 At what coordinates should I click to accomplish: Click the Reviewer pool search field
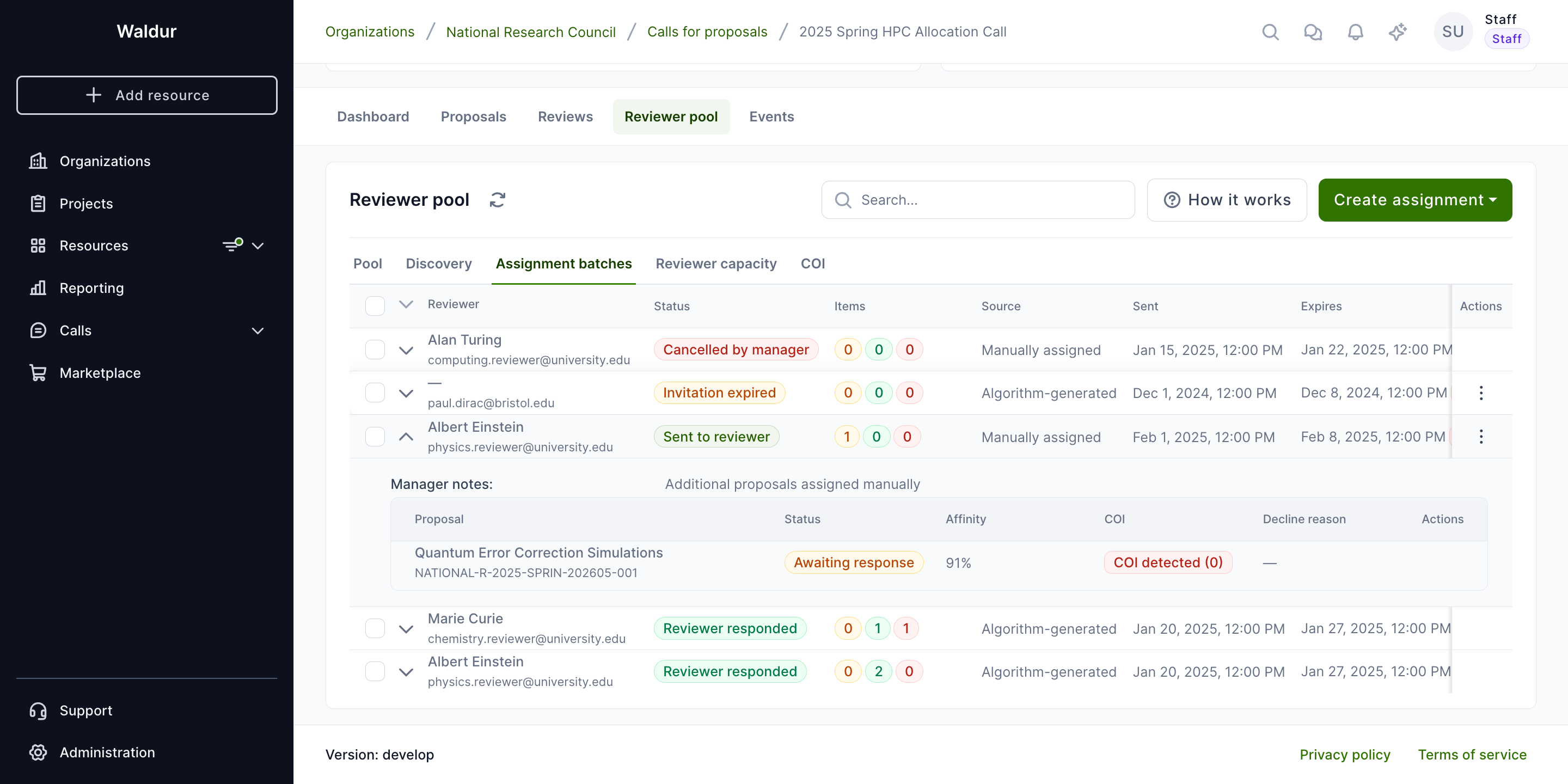[978, 200]
